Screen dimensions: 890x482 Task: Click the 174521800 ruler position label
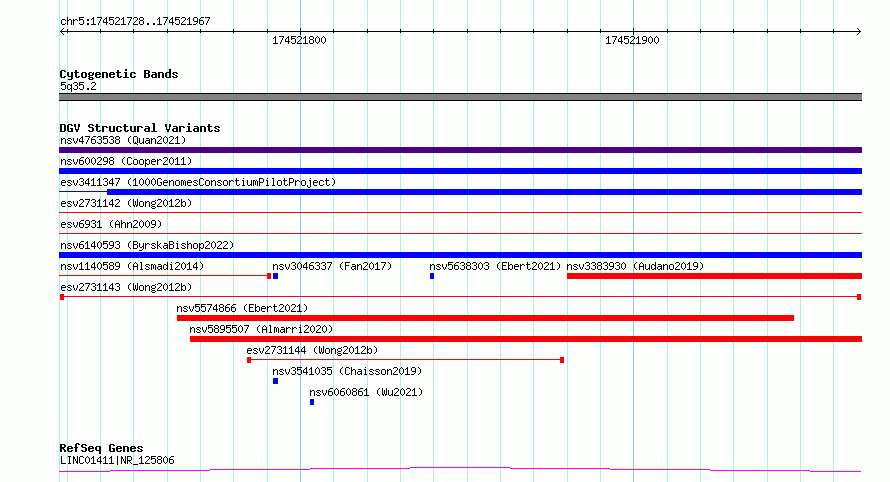(x=299, y=40)
